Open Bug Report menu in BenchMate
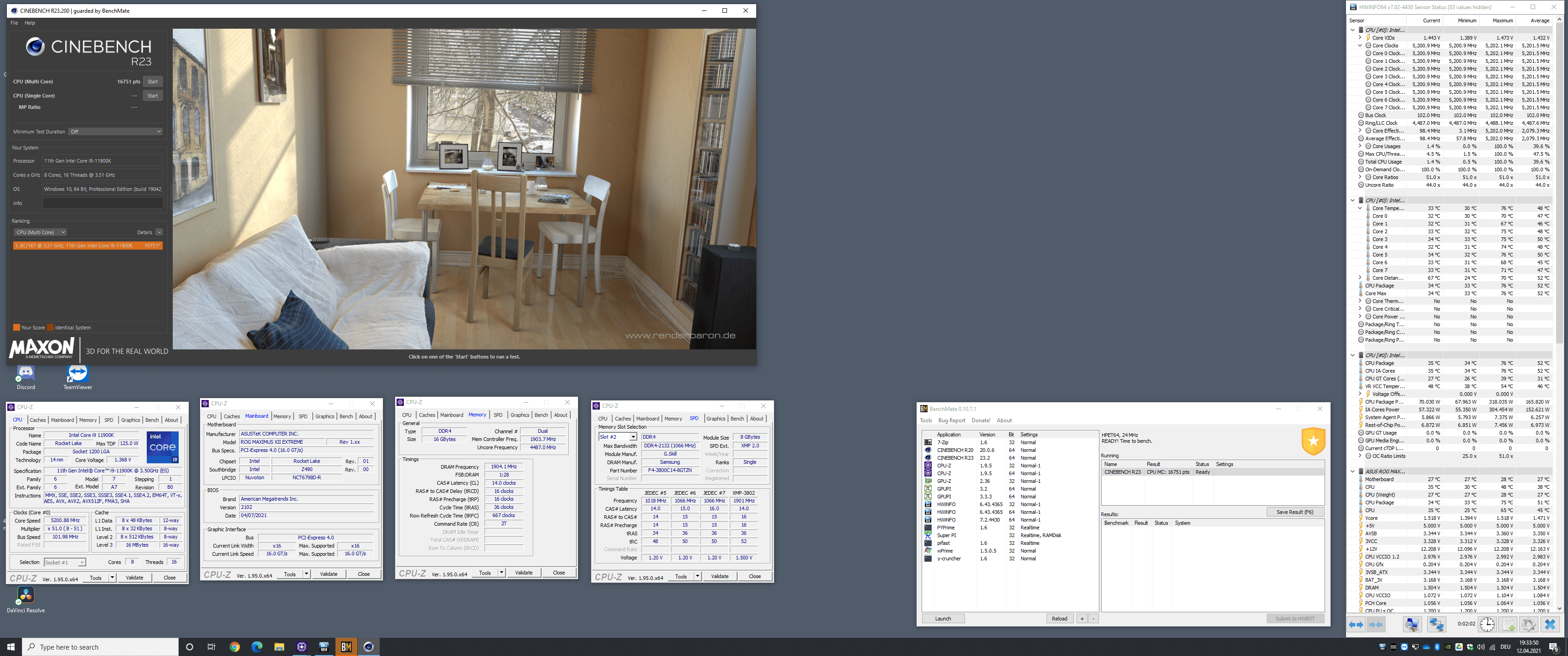Screen dimensions: 1568x656 [x=951, y=420]
